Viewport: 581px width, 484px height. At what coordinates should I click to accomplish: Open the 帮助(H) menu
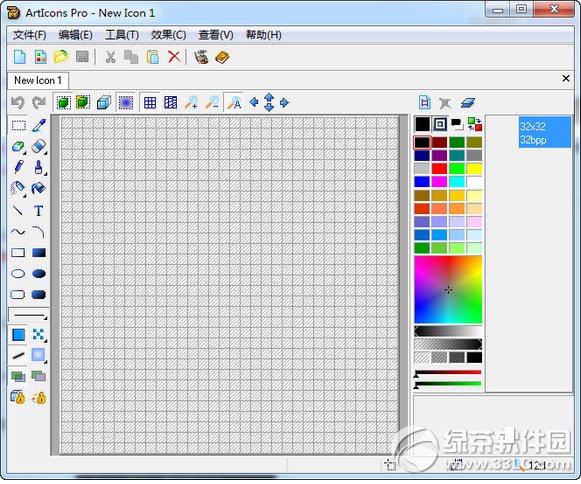[x=263, y=35]
